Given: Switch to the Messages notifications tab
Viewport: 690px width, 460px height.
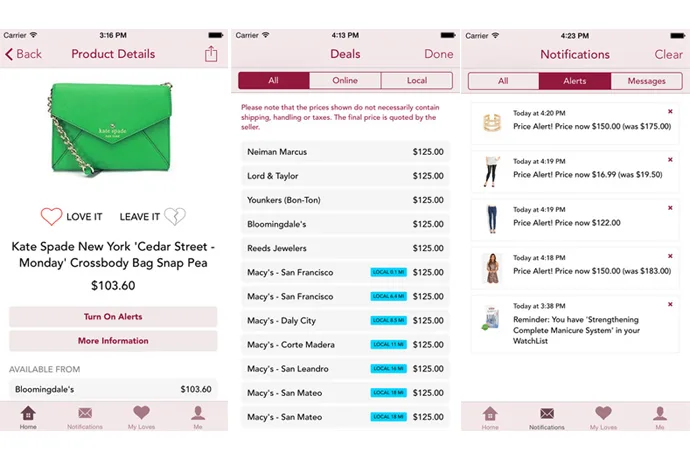Looking at the screenshot, I should [646, 81].
